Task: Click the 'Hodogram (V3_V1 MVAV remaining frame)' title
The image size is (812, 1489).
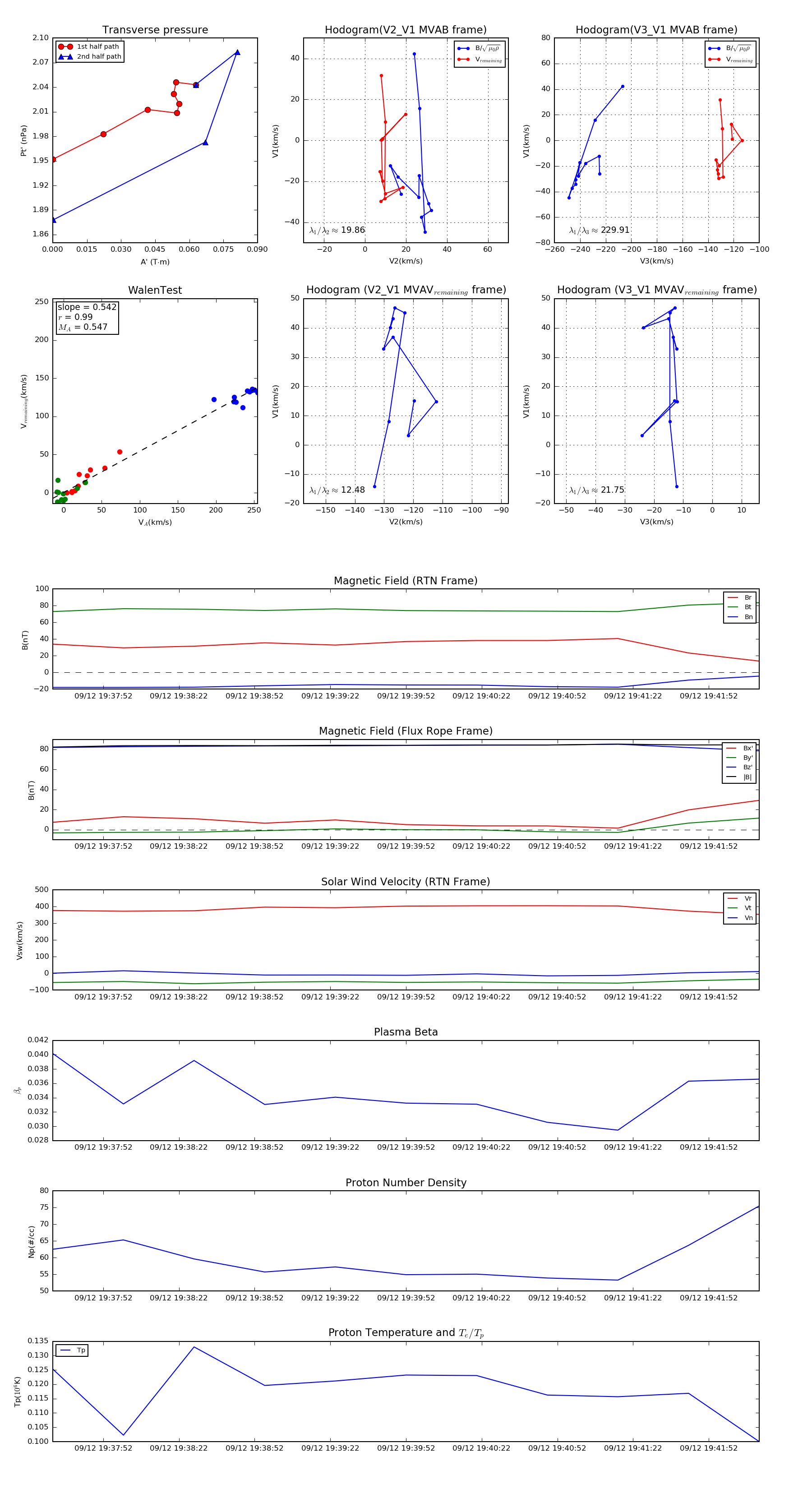Action: tap(656, 290)
